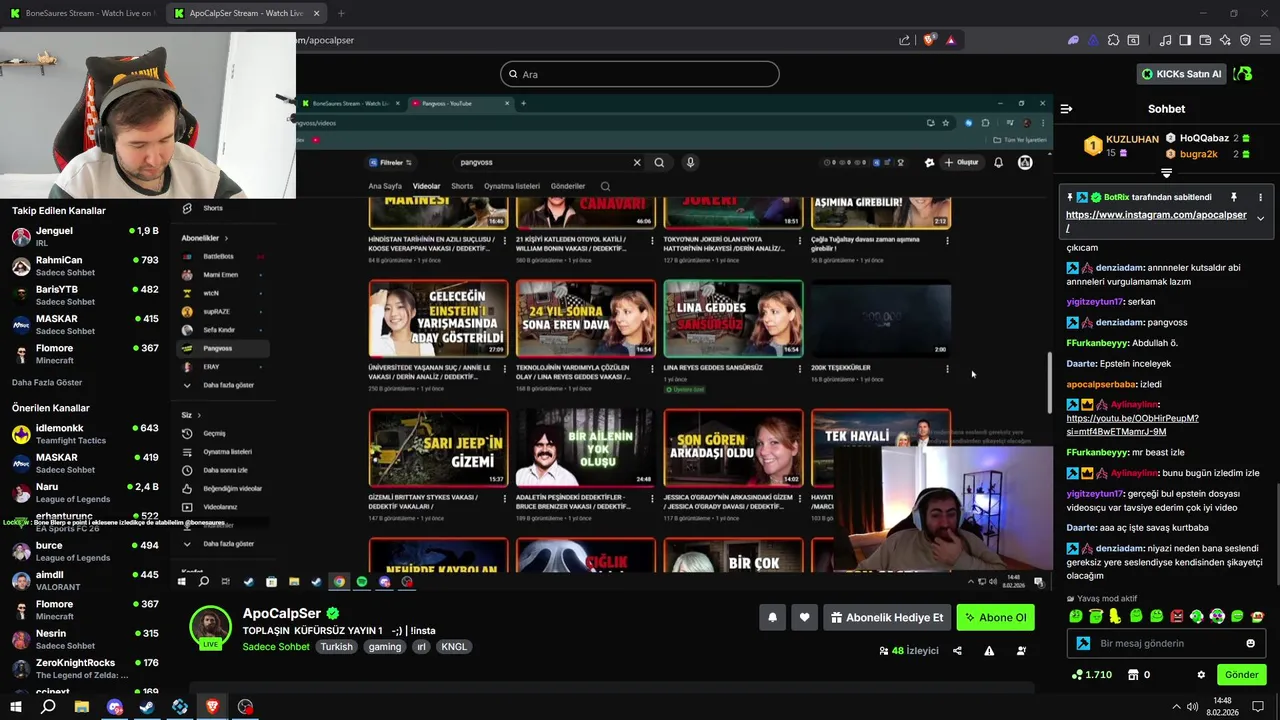Open BarisYTB channel in followed list

pyautogui.click(x=85, y=295)
